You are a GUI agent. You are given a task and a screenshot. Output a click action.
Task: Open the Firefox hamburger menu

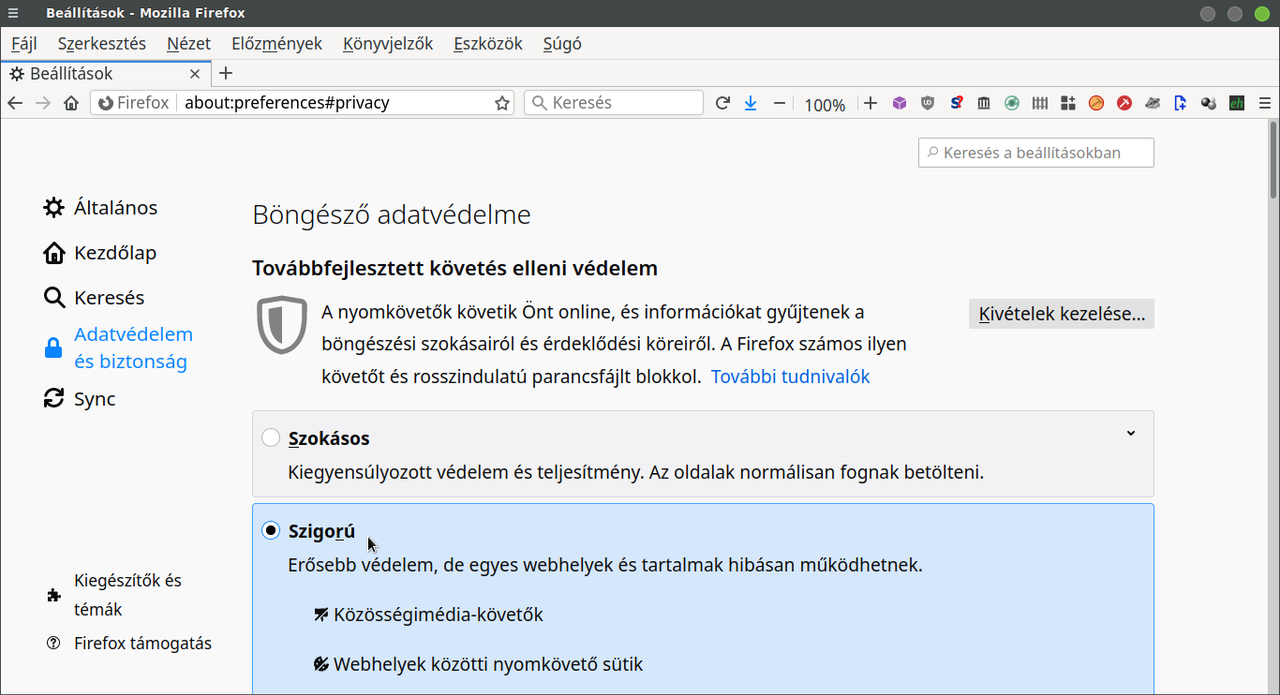(x=1264, y=102)
